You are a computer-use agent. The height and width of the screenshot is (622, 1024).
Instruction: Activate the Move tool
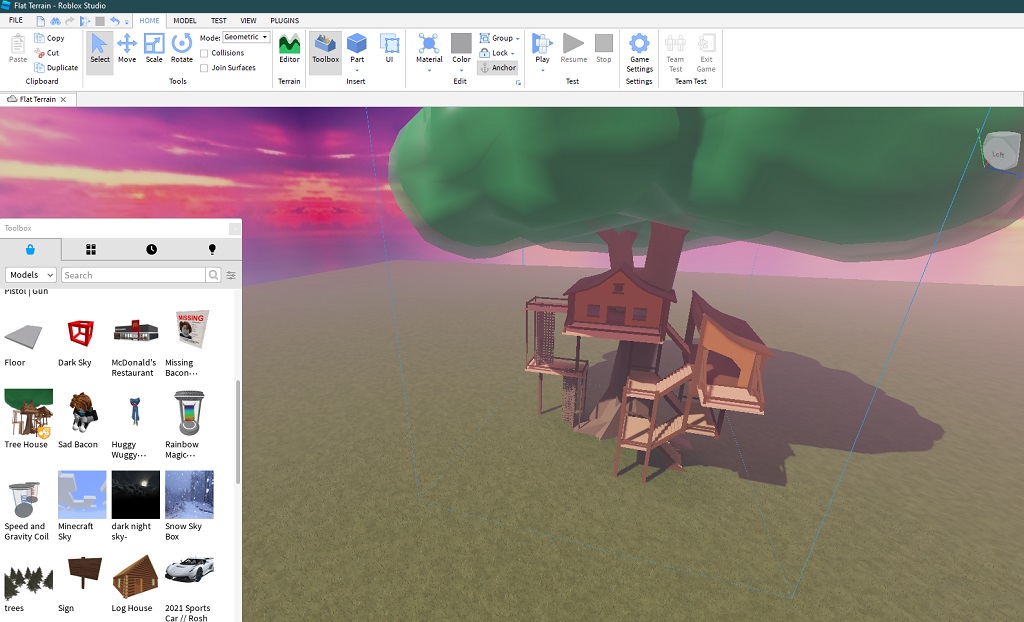click(127, 49)
